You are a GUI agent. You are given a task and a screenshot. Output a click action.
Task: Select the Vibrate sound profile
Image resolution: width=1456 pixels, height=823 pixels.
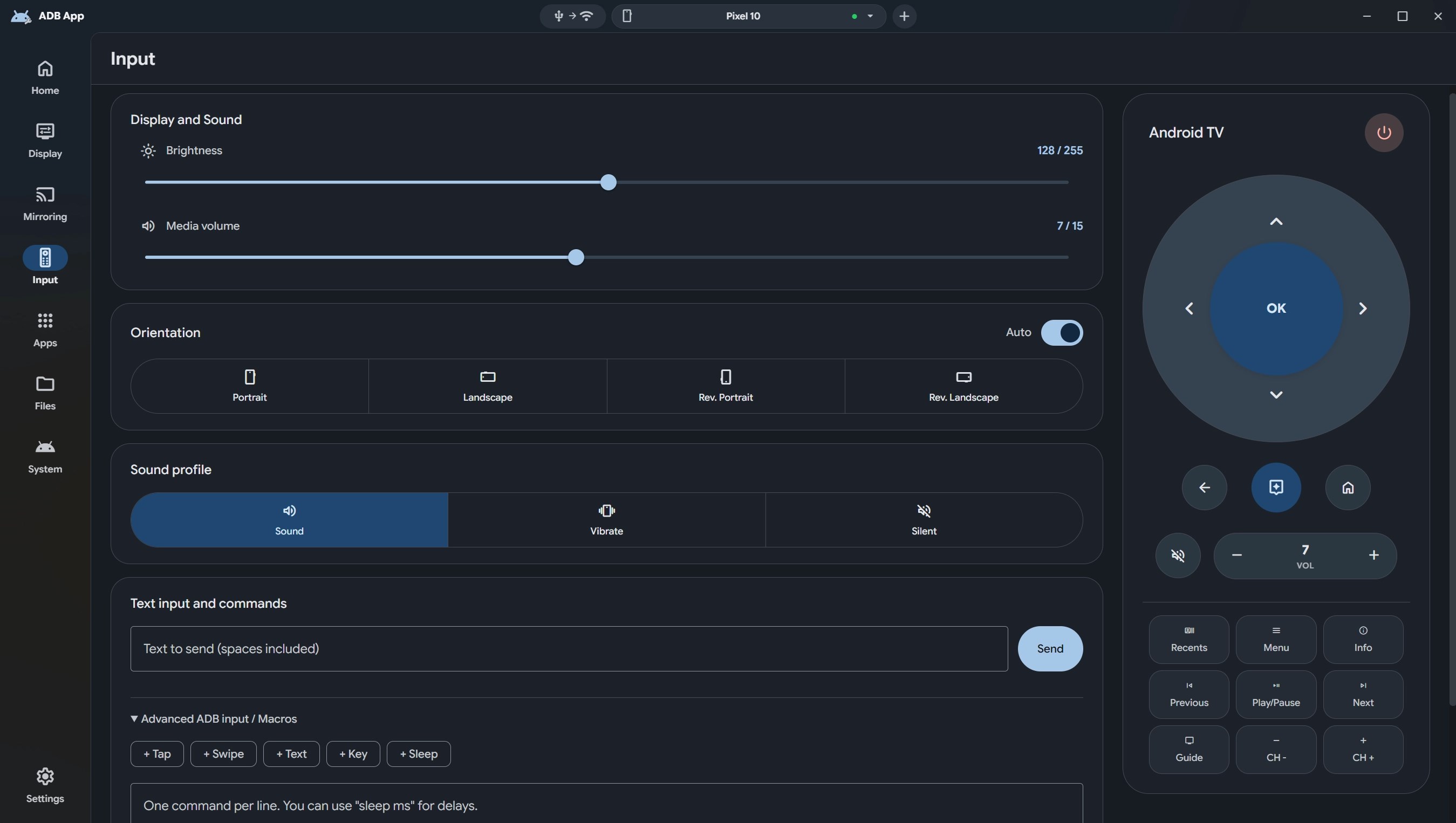click(x=606, y=519)
